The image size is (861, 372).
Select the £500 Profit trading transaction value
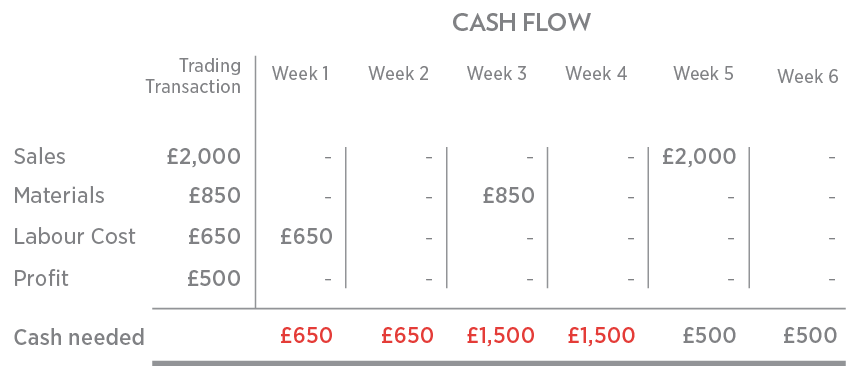(214, 279)
